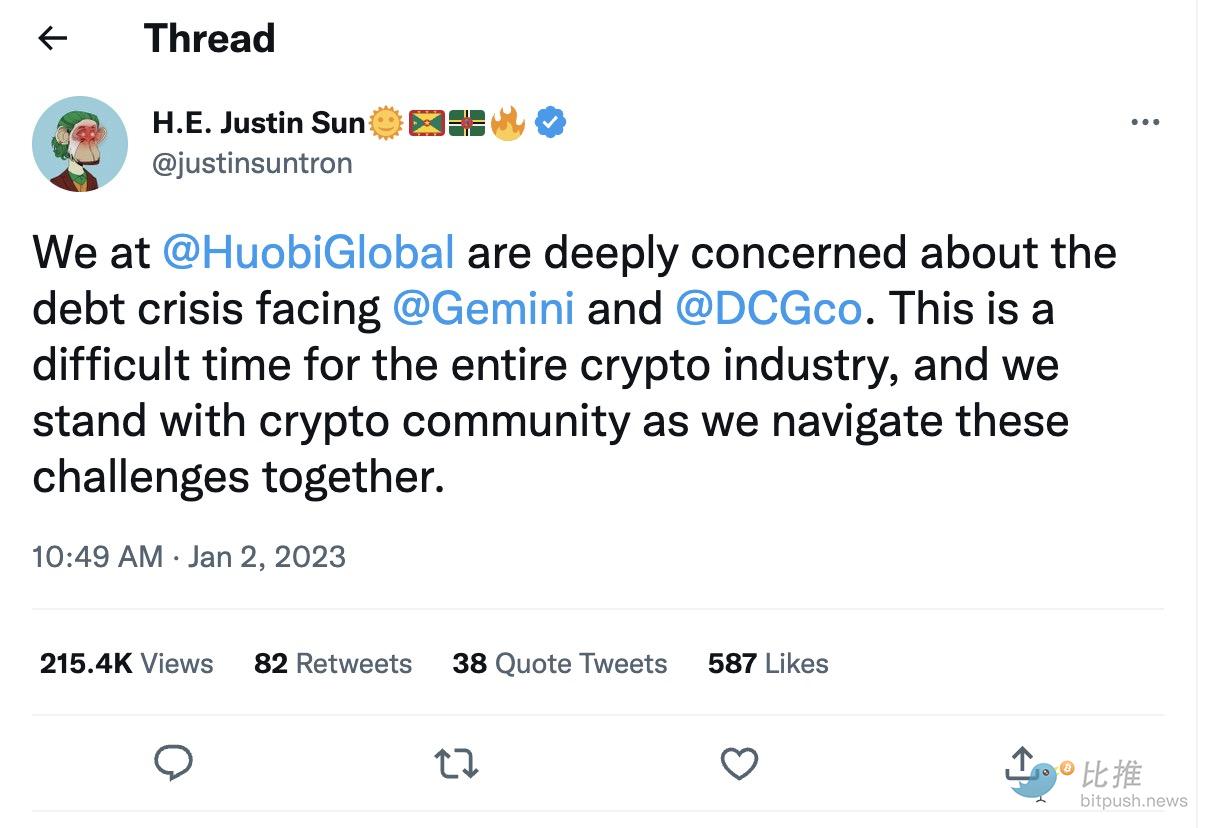Open Justin Sun's profile avatar
Screen dimensions: 1208x828
[x=80, y=144]
